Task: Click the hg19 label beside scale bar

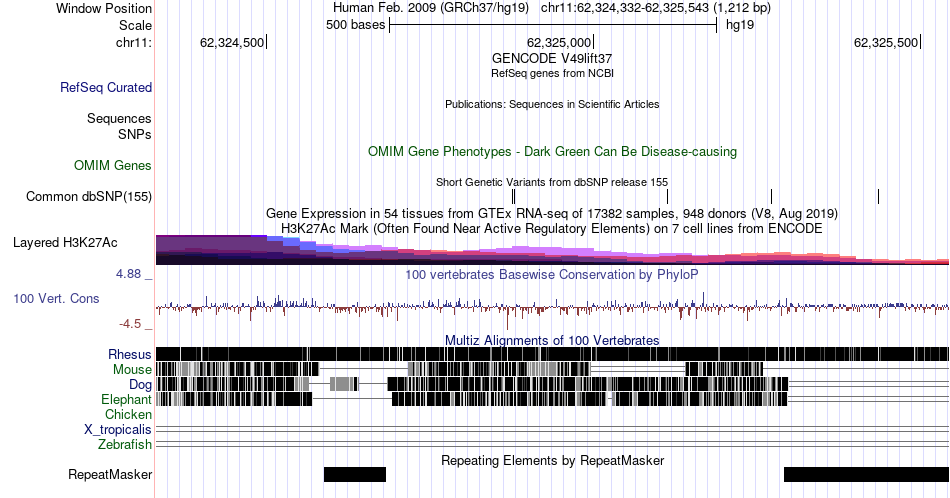Action: coord(740,25)
